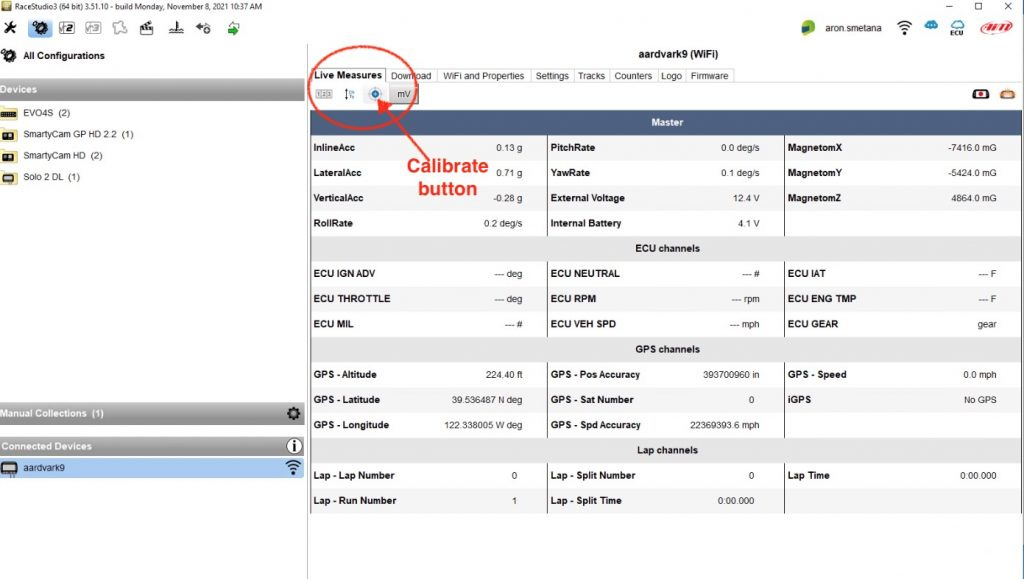Open the WiFi and Properties tab
This screenshot has width=1024, height=579.
coord(483,76)
